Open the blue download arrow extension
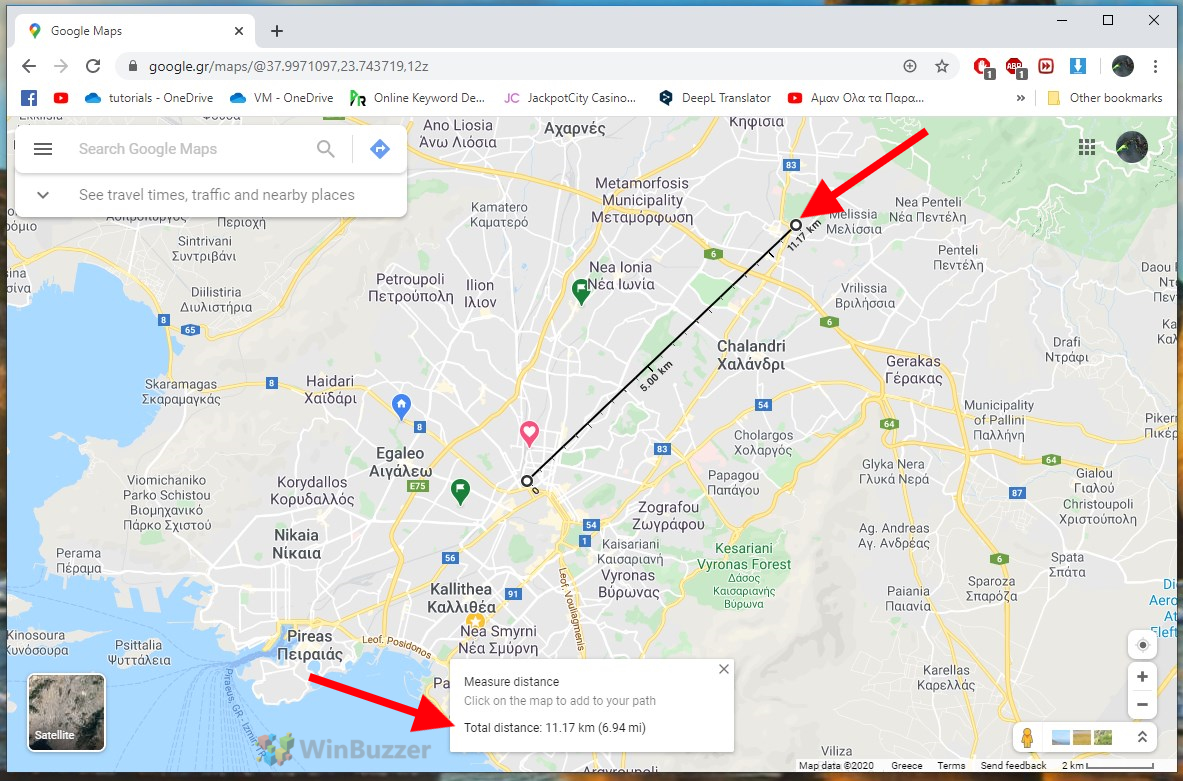 [1077, 66]
